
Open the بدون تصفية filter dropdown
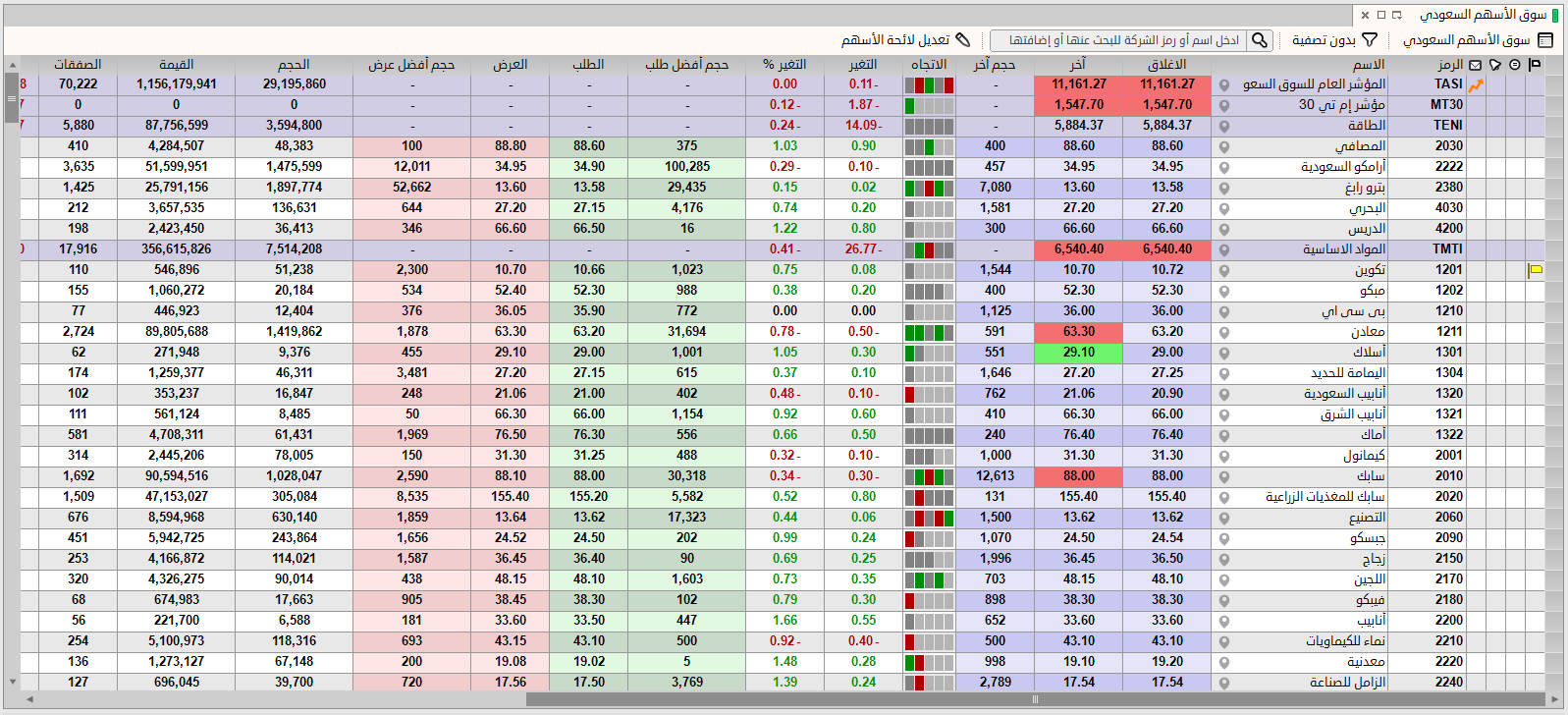tap(1335, 40)
